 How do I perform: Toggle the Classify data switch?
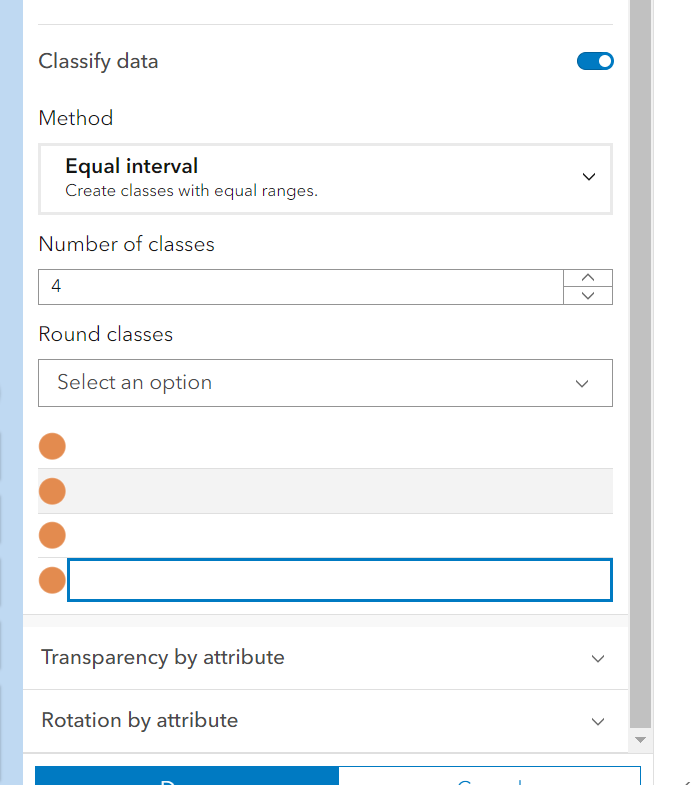point(595,62)
